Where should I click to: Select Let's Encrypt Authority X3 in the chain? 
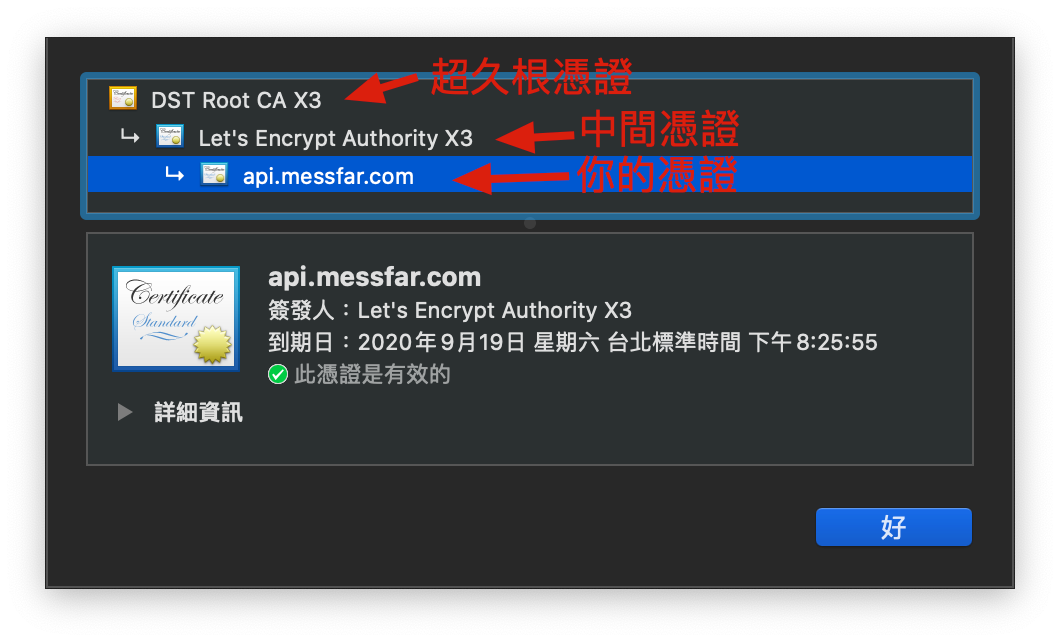tap(335, 138)
